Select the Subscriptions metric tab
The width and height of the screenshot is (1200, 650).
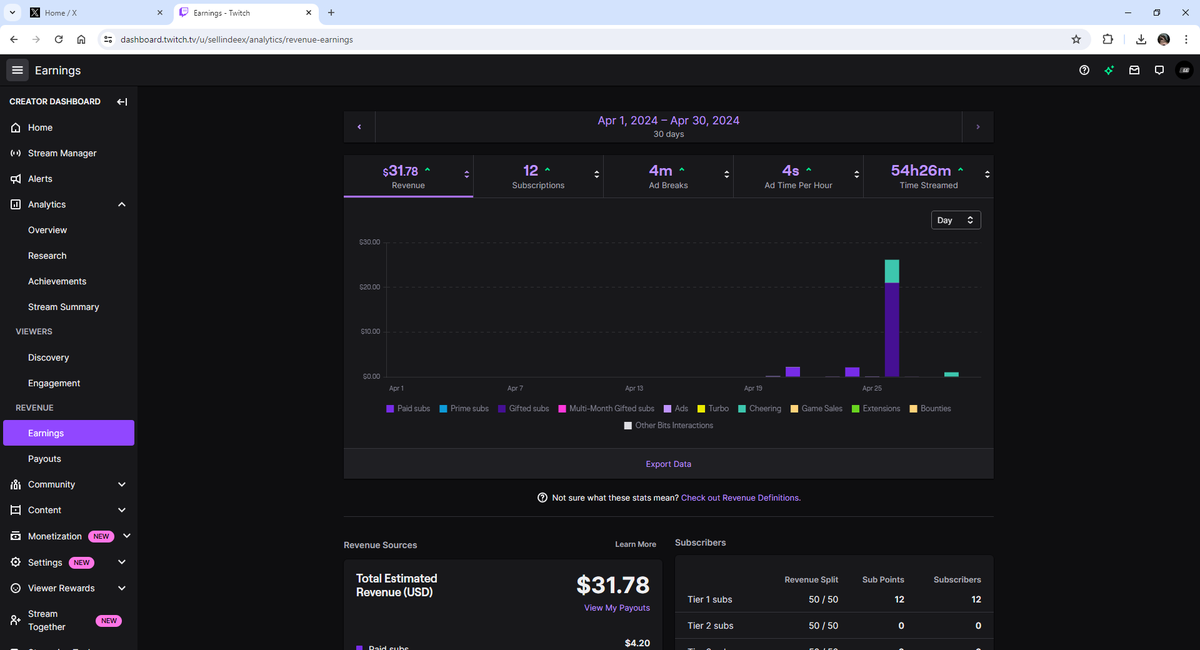click(538, 176)
